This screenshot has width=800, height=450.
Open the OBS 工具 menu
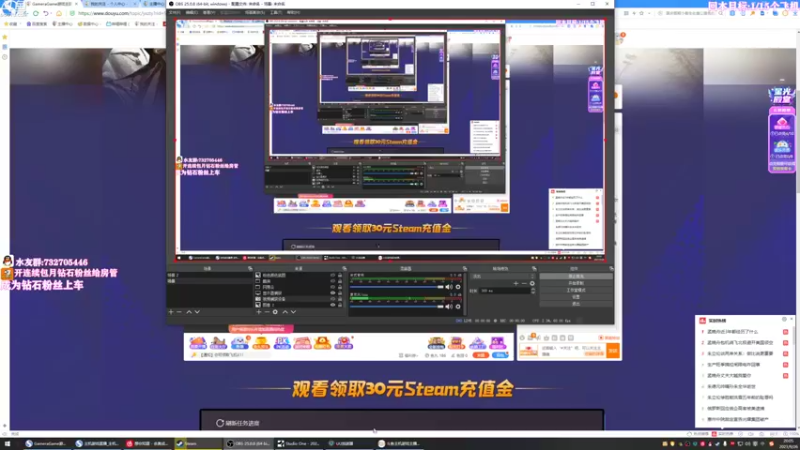coord(276,12)
